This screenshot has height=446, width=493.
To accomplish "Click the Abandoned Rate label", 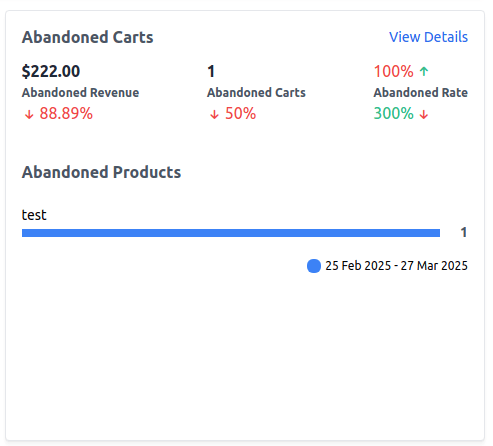I will point(421,93).
